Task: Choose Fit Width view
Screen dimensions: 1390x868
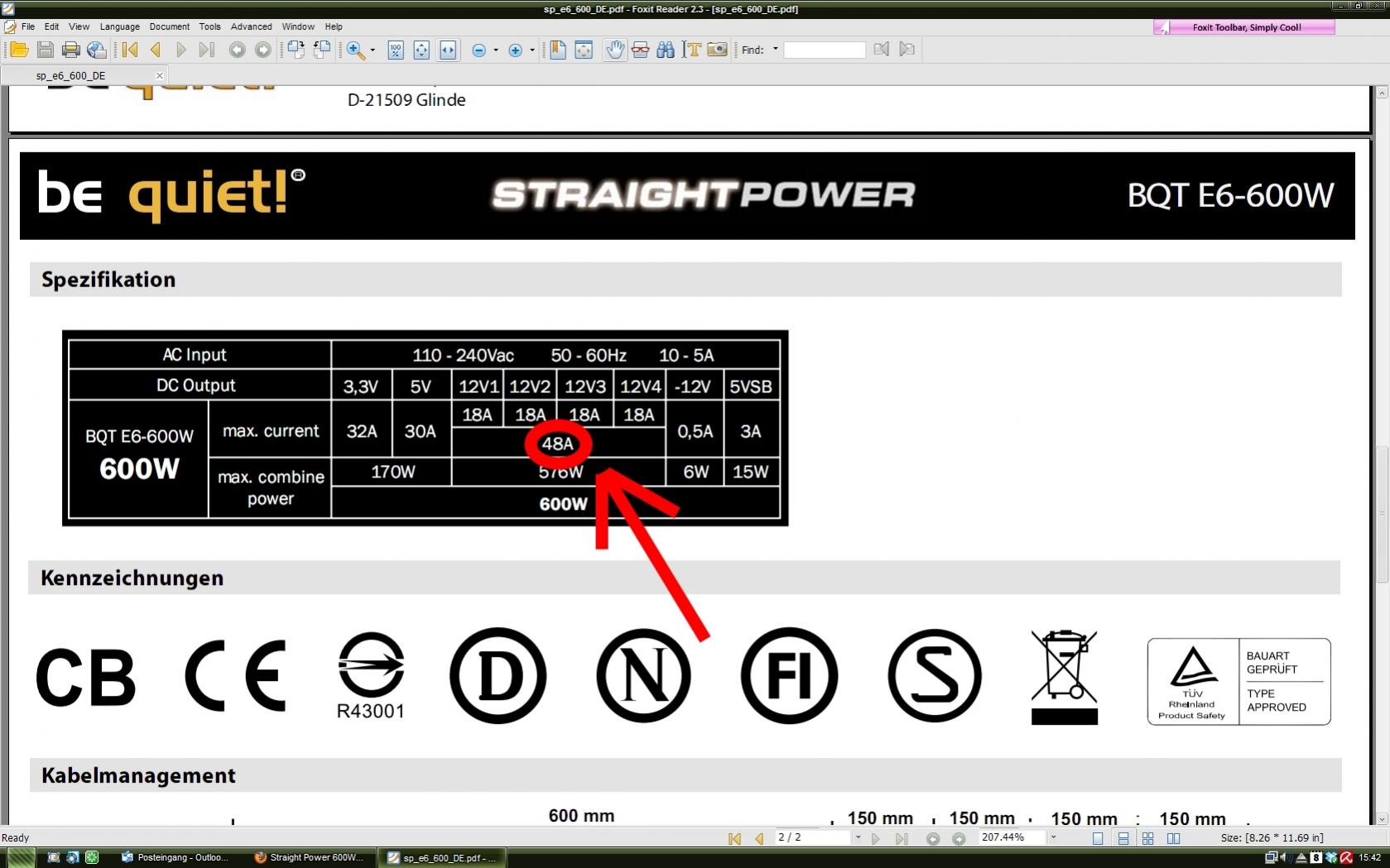Action: pos(448,50)
